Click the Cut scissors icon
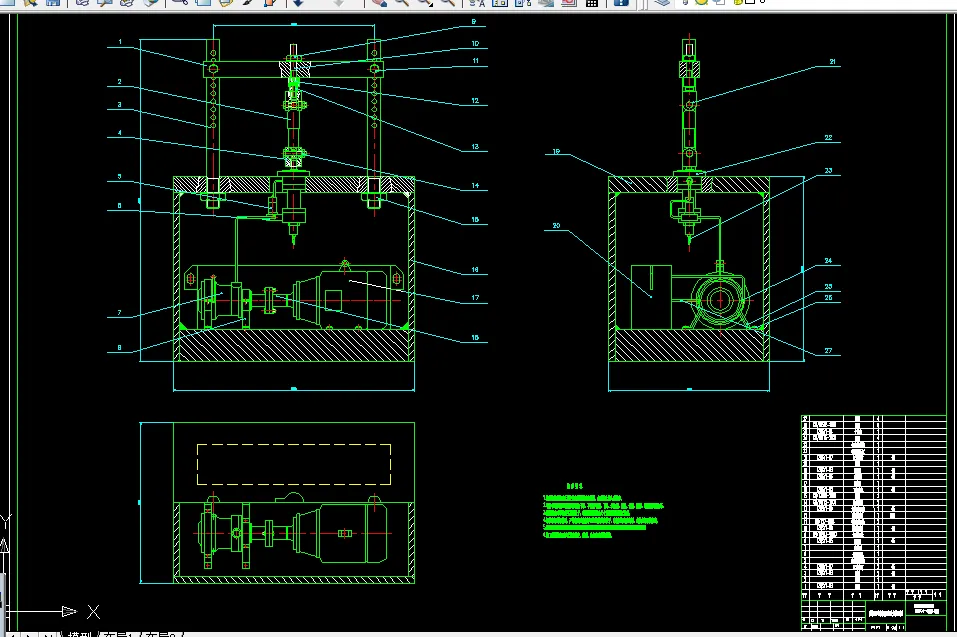 coord(180,2)
